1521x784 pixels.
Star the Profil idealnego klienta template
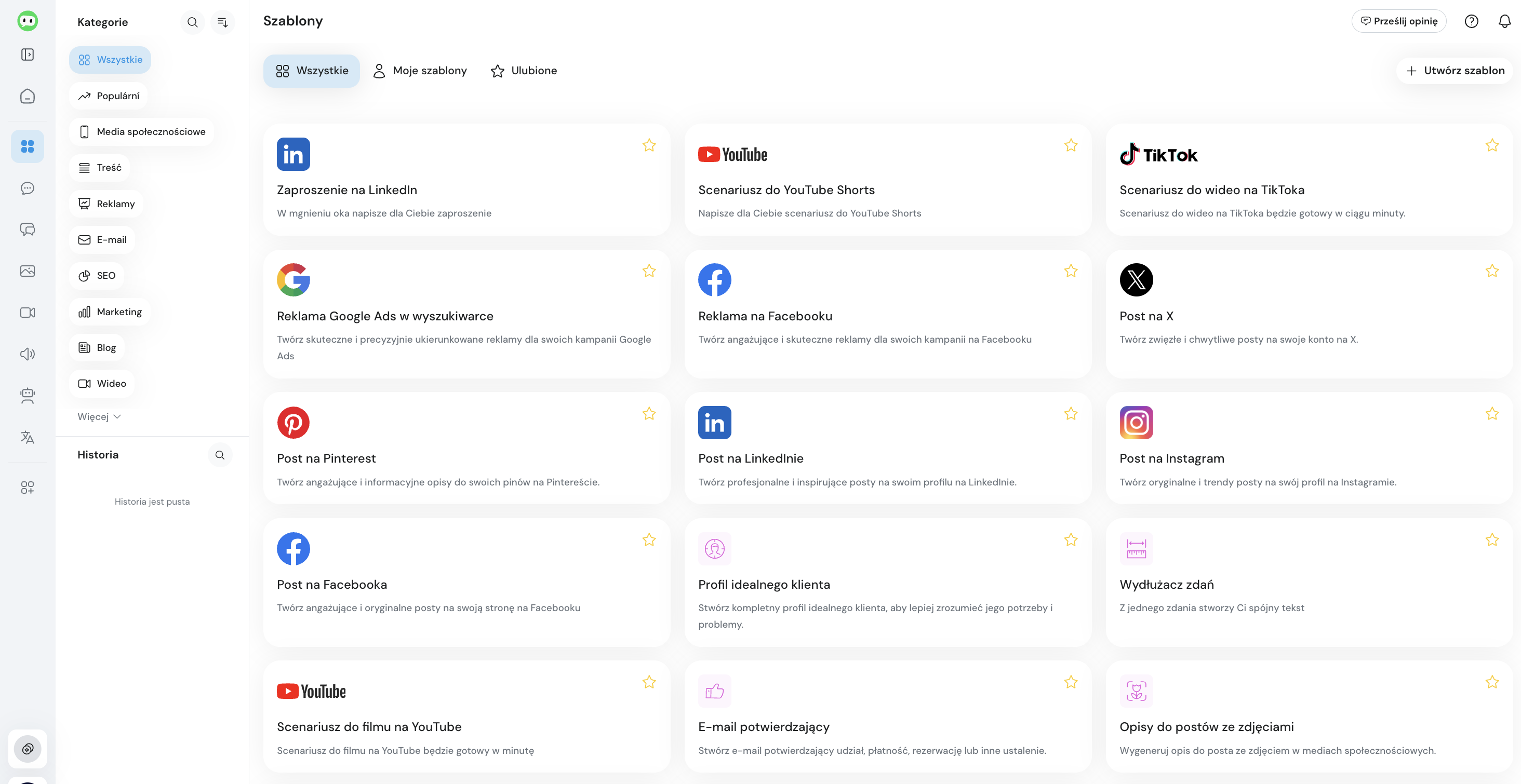pos(1071,540)
